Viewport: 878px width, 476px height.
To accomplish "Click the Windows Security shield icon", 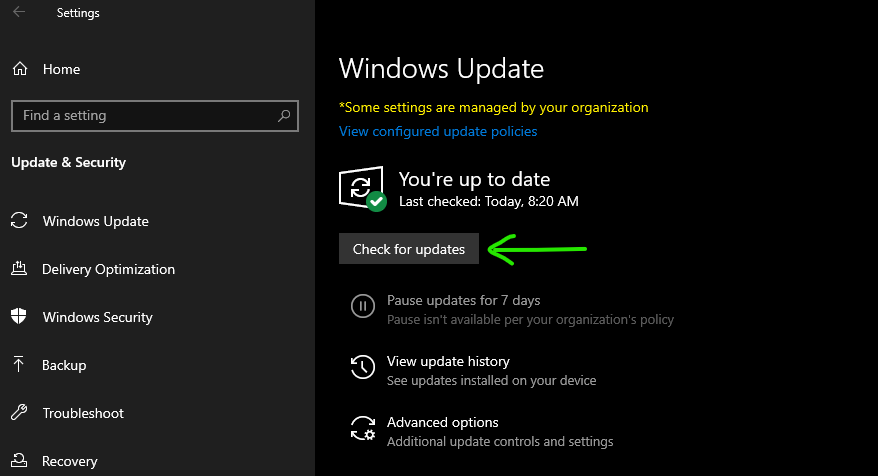I will click(19, 316).
